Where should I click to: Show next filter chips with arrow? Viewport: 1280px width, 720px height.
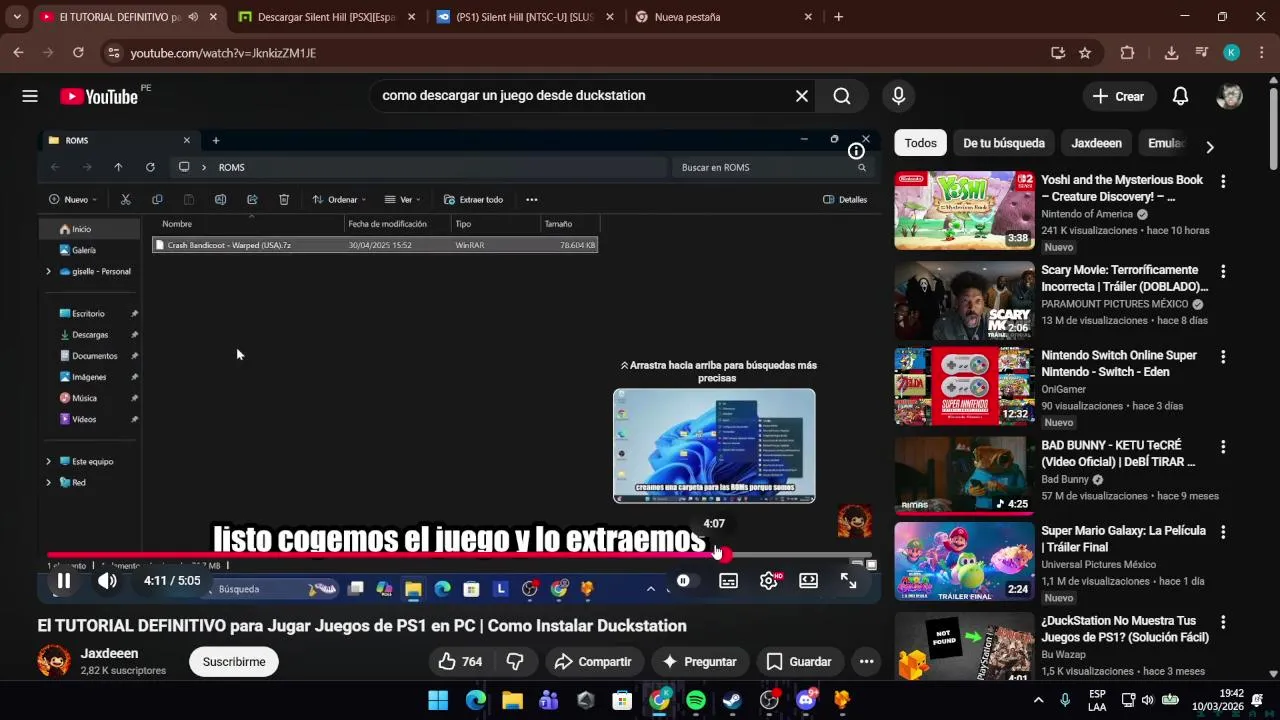pyautogui.click(x=1210, y=147)
